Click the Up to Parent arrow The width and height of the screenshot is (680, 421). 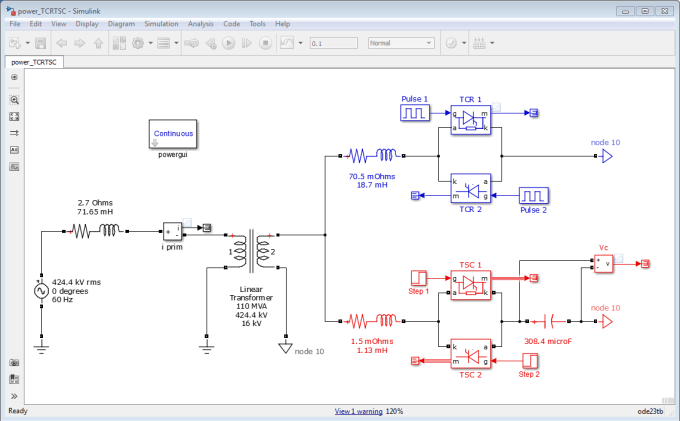(x=98, y=43)
